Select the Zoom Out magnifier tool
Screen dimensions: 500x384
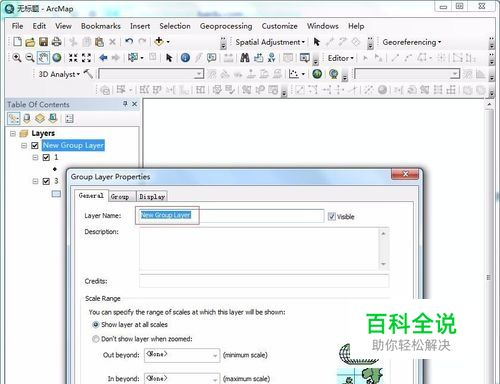tap(30, 58)
